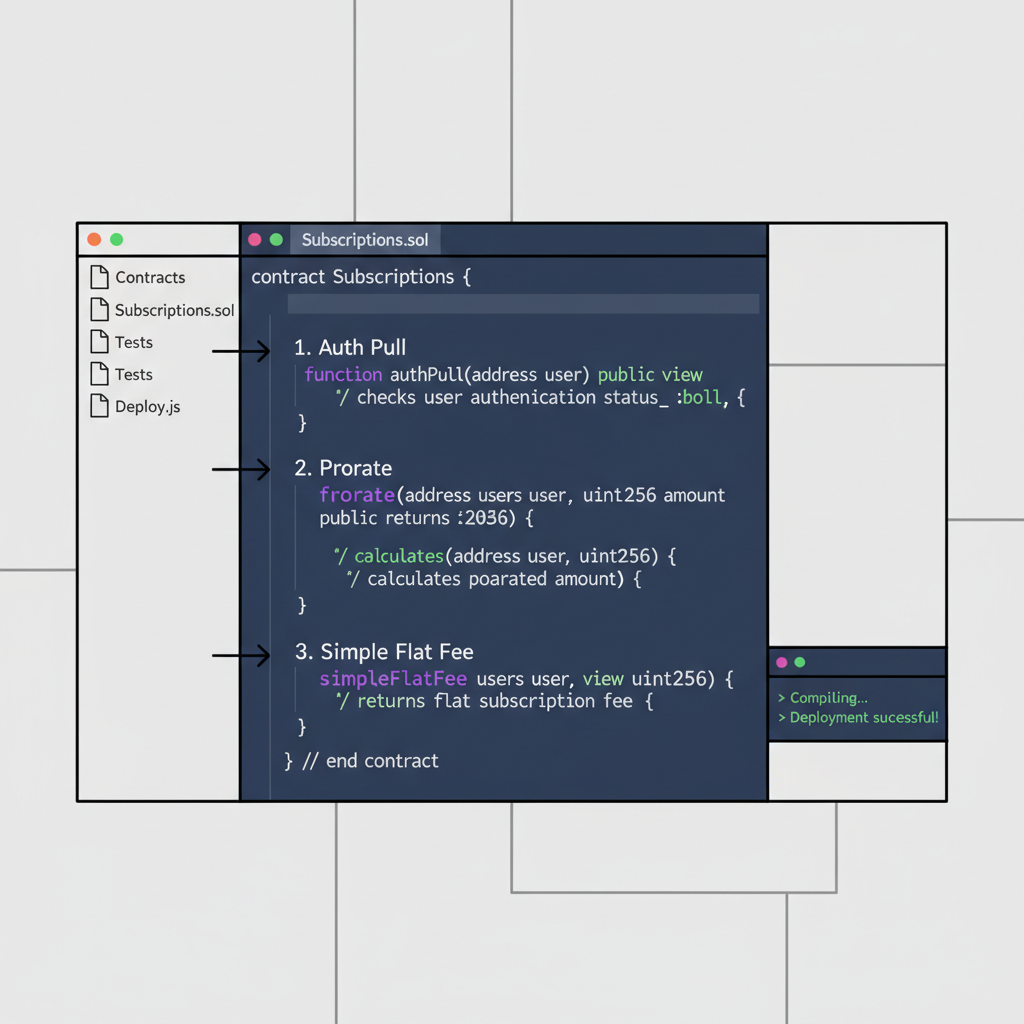Open the second Tests file

(x=135, y=373)
